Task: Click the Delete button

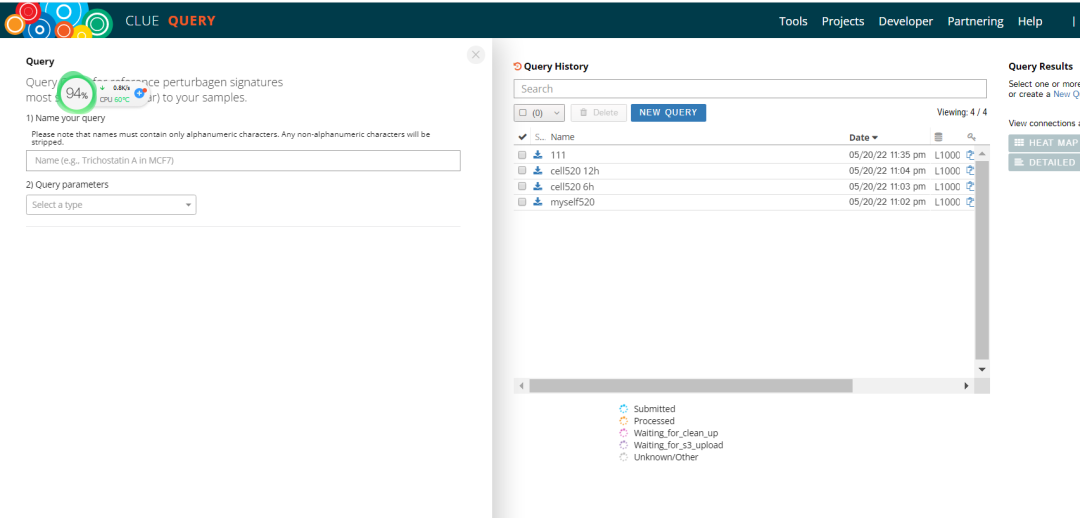Action: tap(599, 113)
